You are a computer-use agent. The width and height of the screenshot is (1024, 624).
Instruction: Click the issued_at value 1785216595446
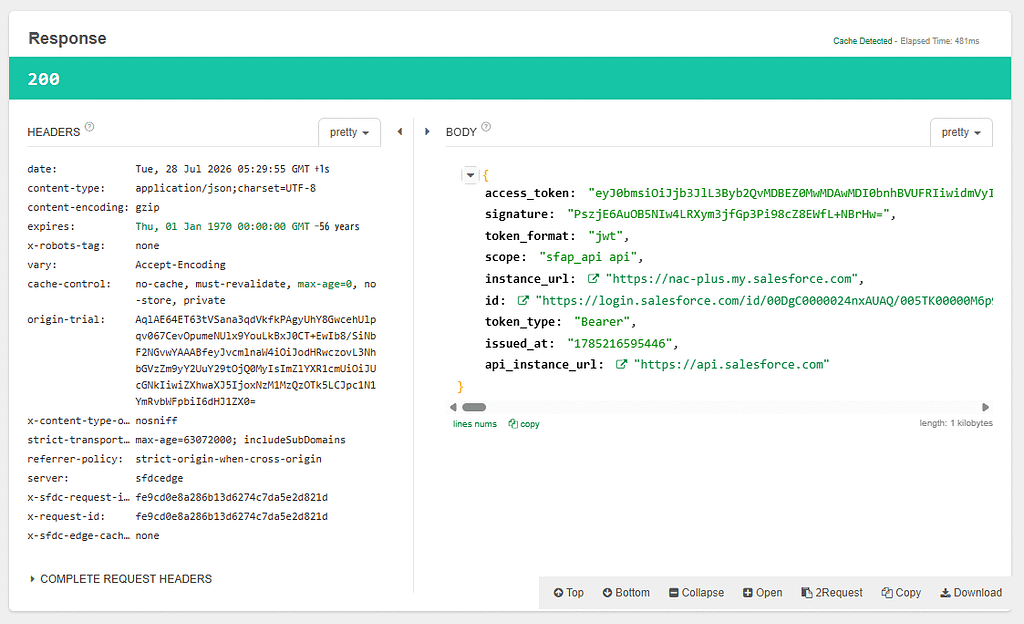coord(620,343)
